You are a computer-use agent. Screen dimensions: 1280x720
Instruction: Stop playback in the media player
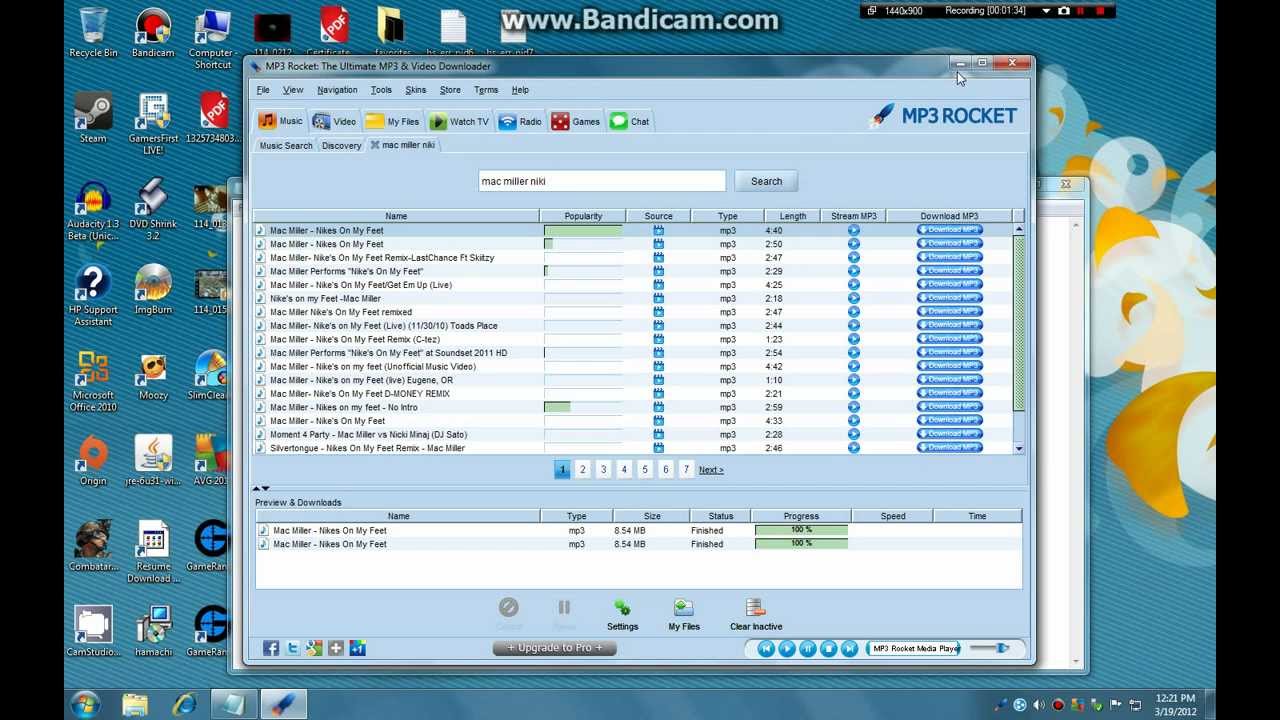828,648
